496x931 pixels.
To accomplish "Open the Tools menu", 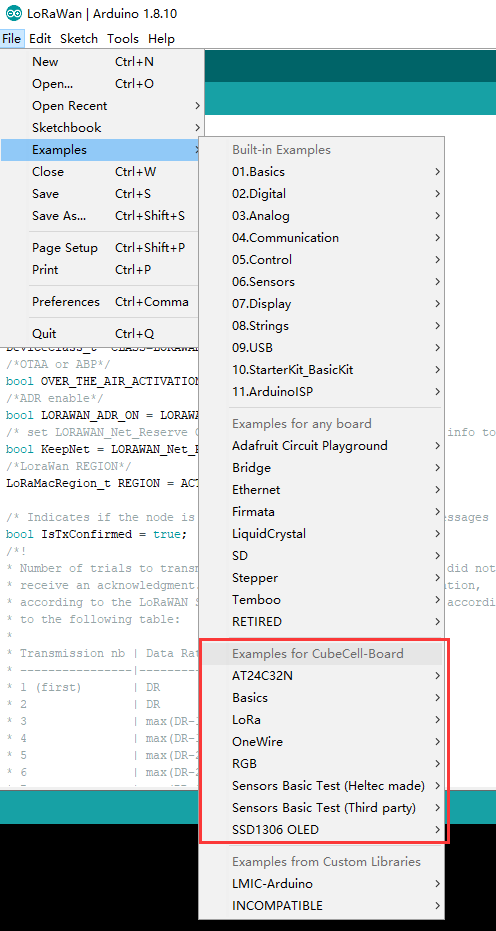I will pos(122,39).
